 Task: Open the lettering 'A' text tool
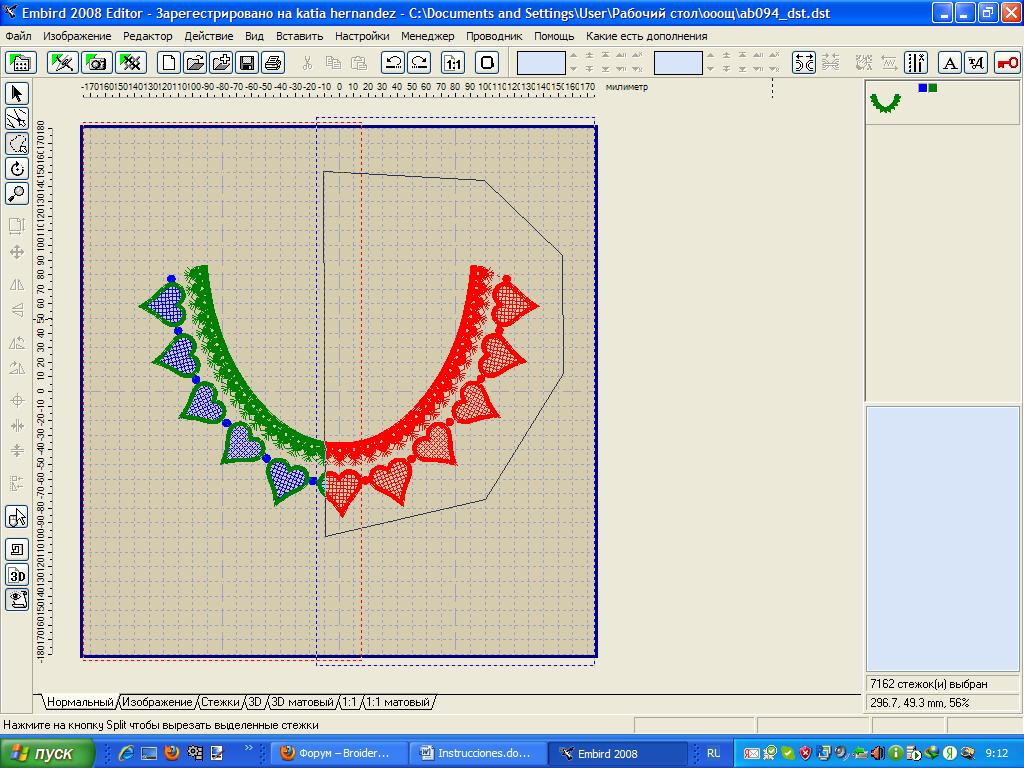click(950, 63)
